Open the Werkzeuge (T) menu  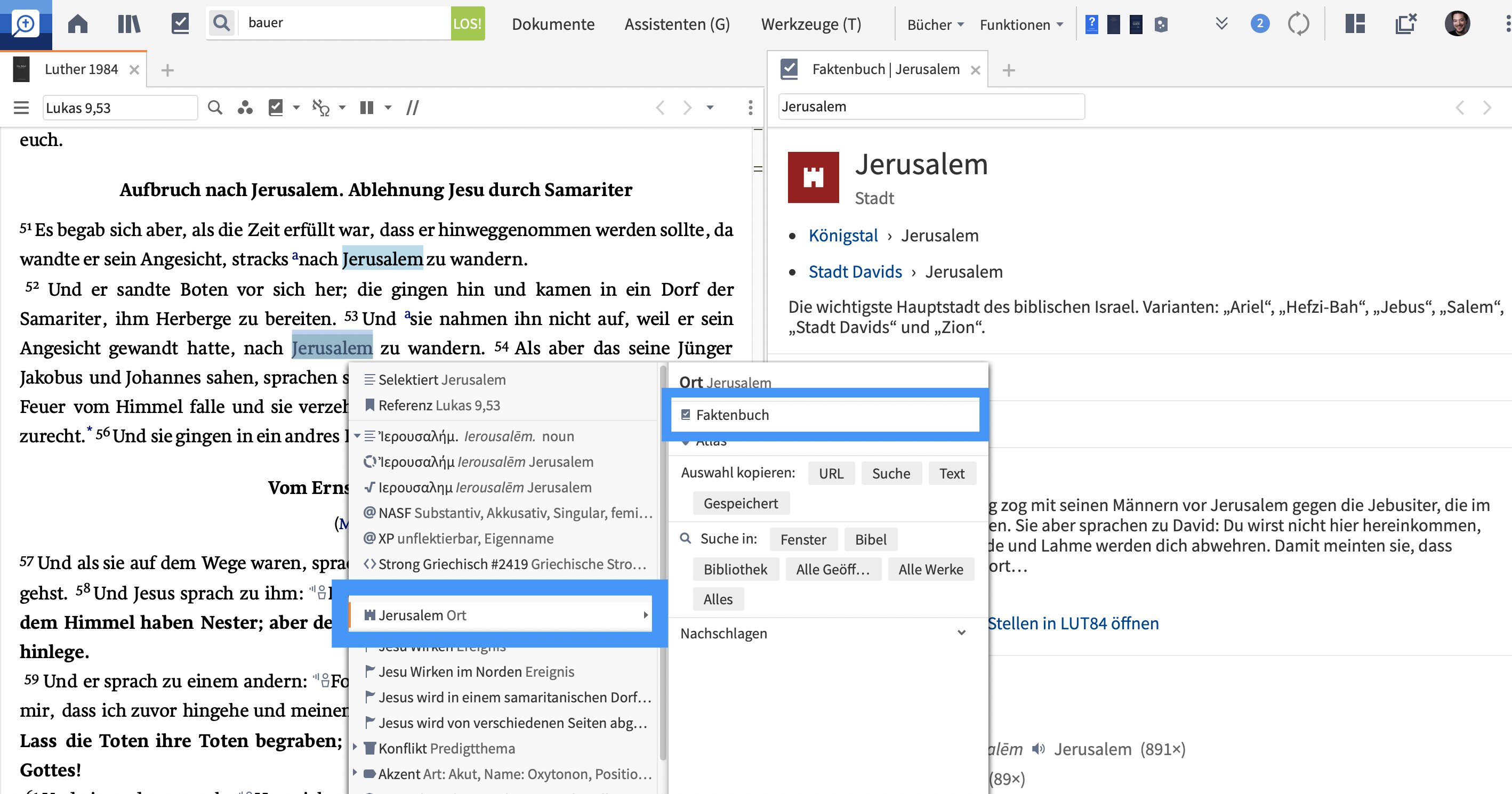pos(811,24)
